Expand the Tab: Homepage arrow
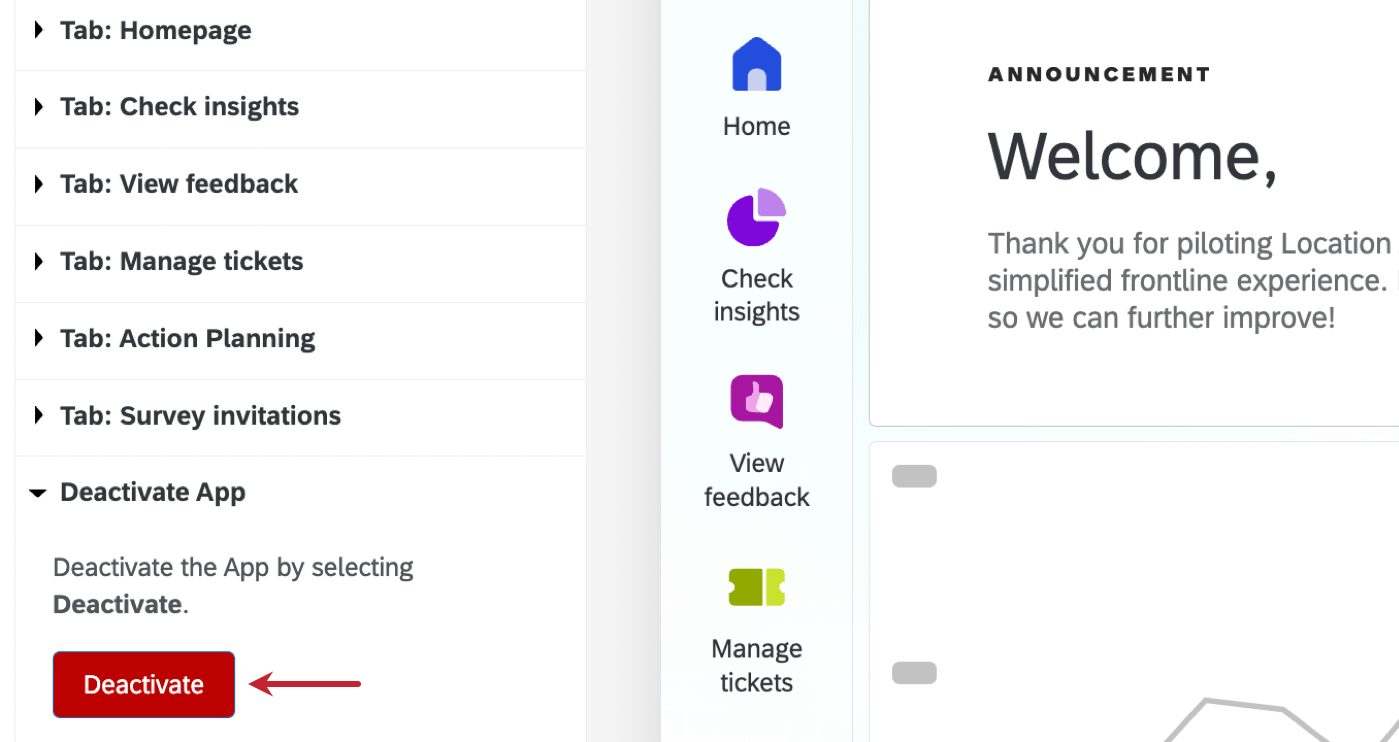The image size is (1399, 742). [39, 30]
